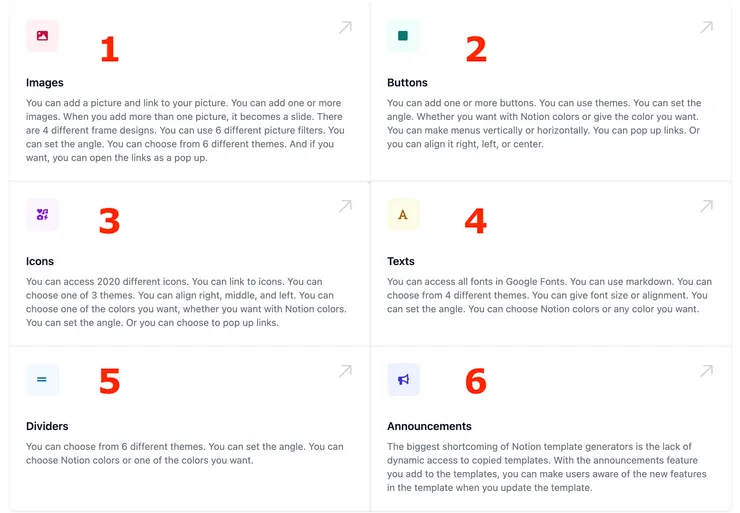Image resolution: width=740 pixels, height=513 pixels.
Task: Open Announcements card via its corner arrow
Action: tap(706, 371)
